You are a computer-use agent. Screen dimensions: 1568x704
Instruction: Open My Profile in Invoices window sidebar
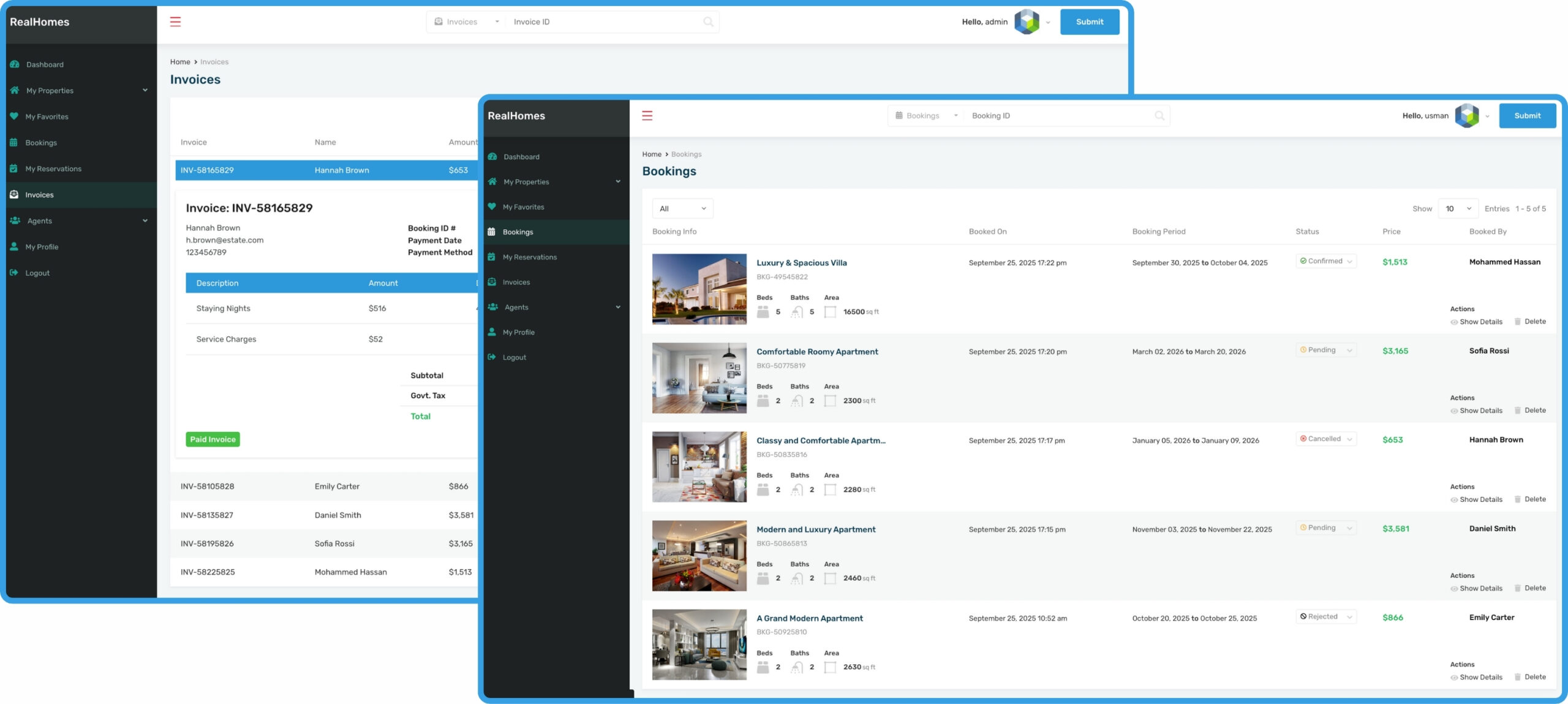click(x=42, y=247)
